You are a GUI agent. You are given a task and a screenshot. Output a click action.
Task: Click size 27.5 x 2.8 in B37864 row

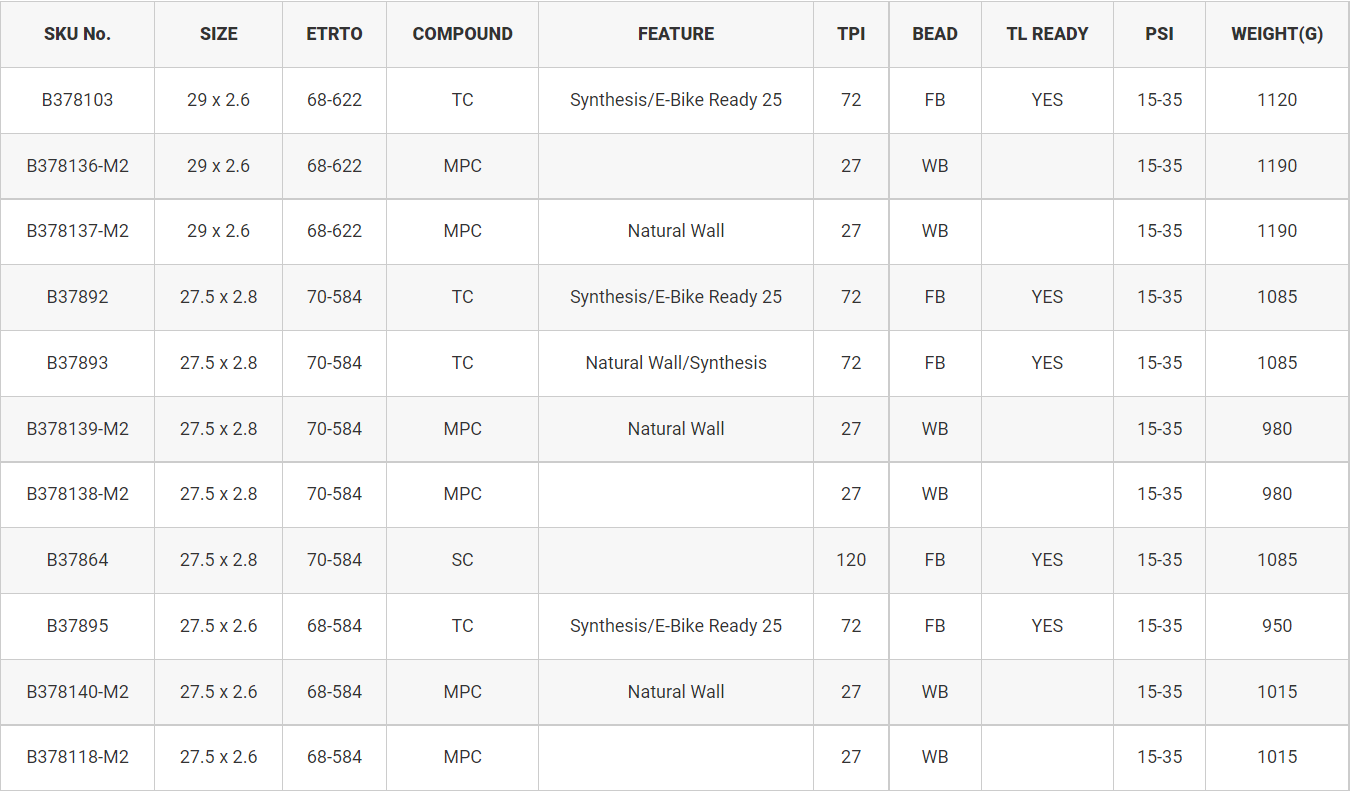tap(219, 560)
